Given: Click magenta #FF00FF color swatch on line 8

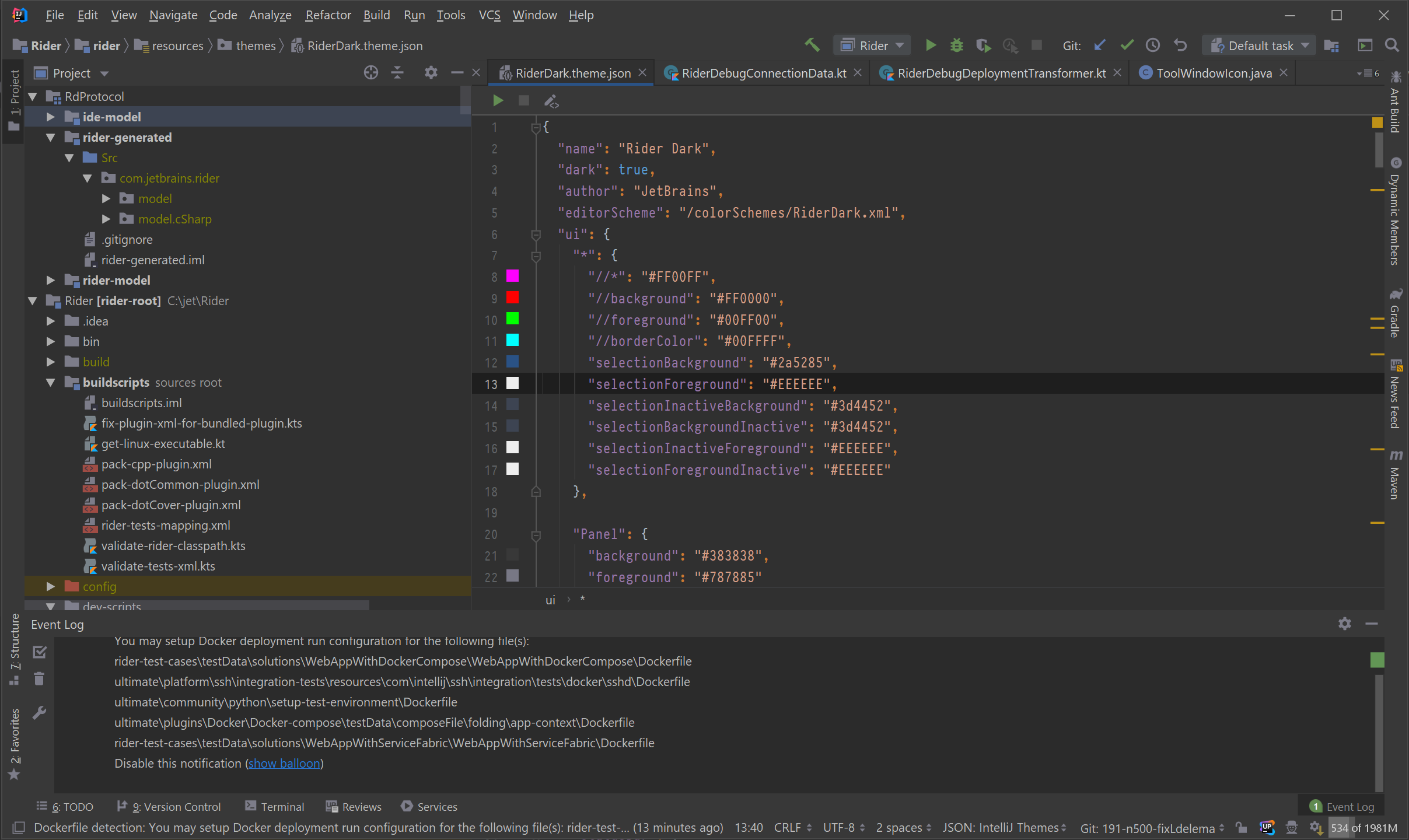Looking at the screenshot, I should [512, 276].
